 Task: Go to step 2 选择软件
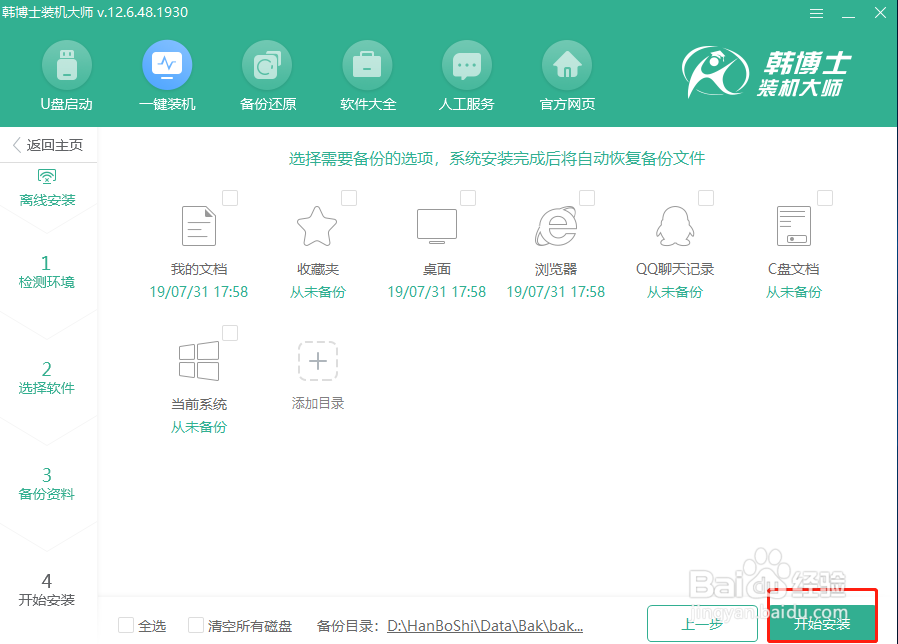pos(48,378)
